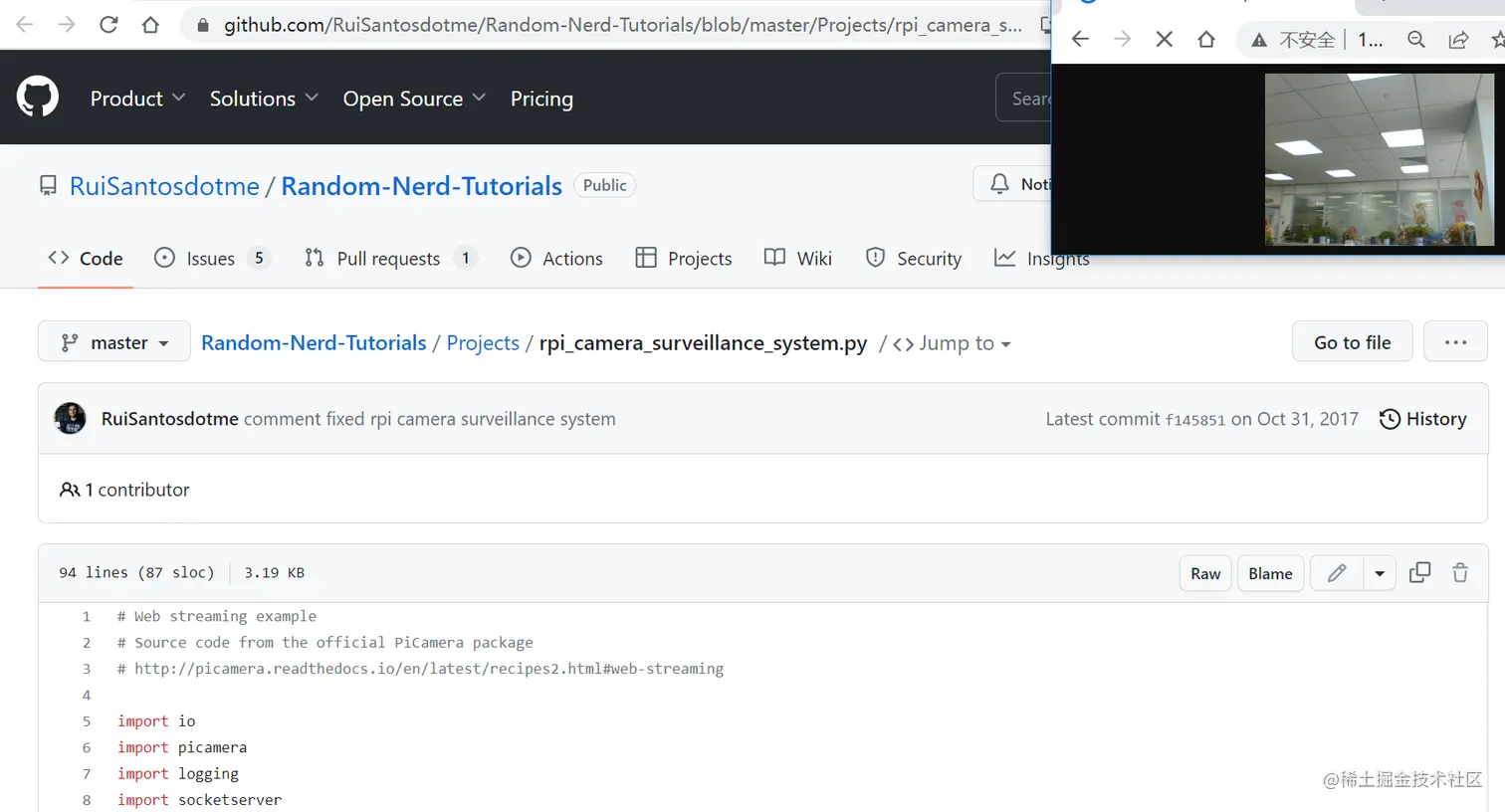Expand the Product menu
Image resolution: width=1505 pixels, height=812 pixels.
pyautogui.click(x=137, y=99)
